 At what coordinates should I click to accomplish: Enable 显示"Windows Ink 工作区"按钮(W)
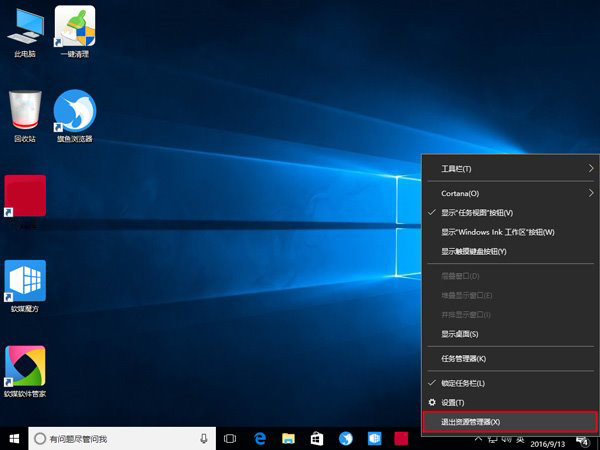coord(510,232)
